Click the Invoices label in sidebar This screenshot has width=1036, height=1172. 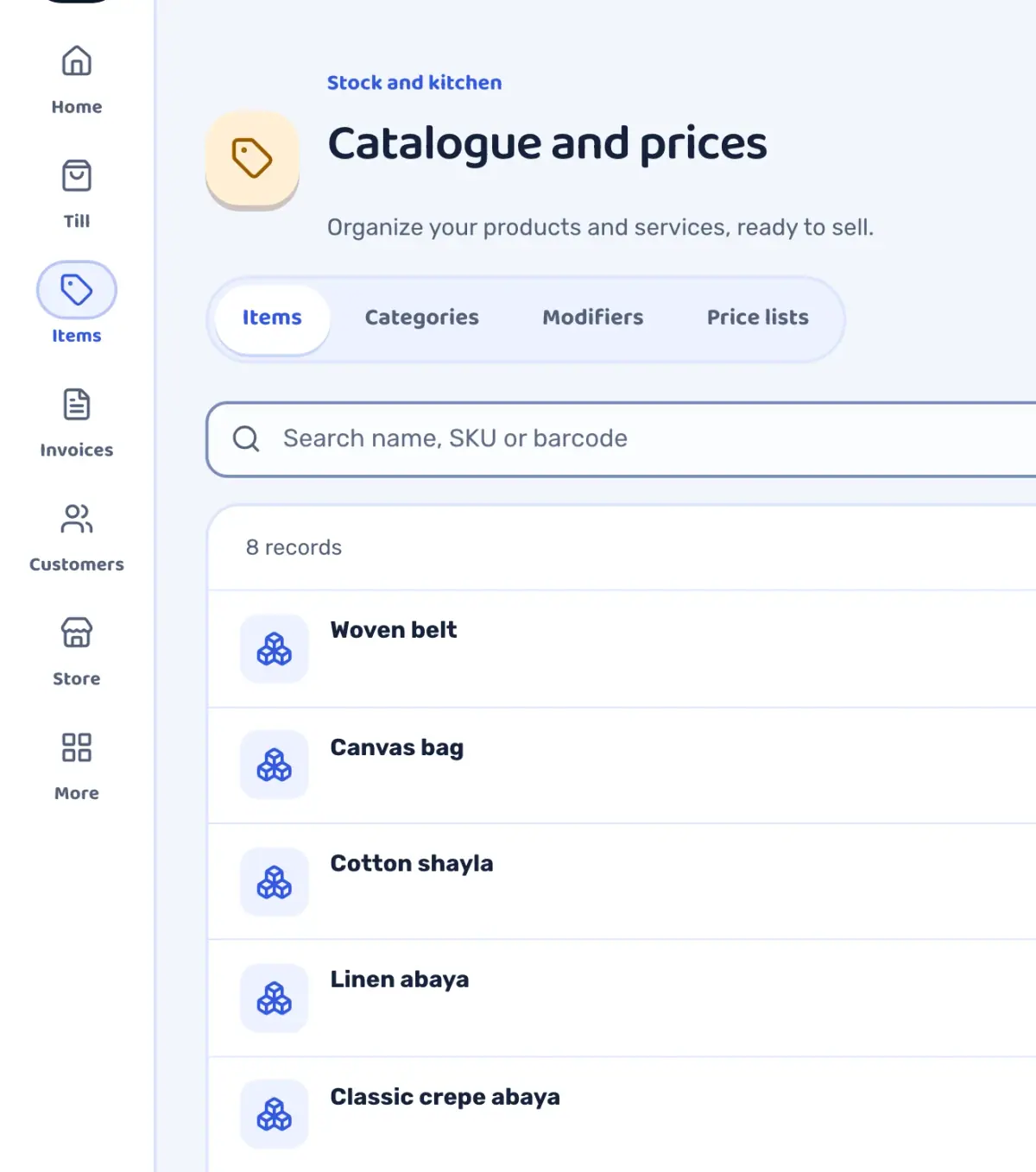click(77, 451)
